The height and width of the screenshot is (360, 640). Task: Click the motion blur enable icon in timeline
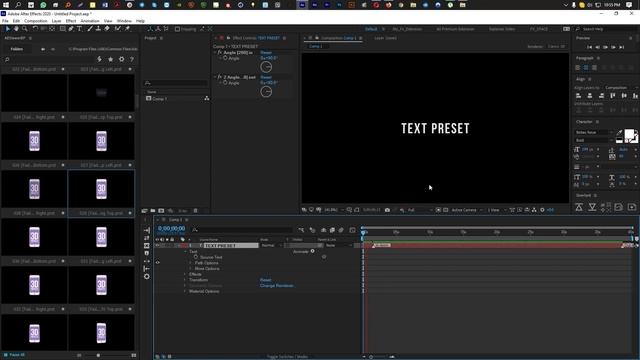click(x=341, y=230)
